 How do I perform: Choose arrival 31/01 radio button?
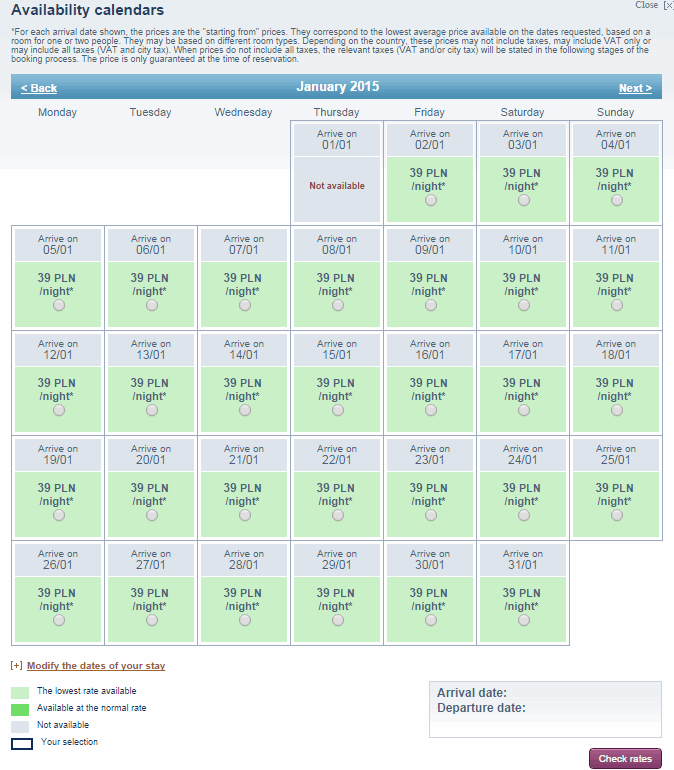524,621
